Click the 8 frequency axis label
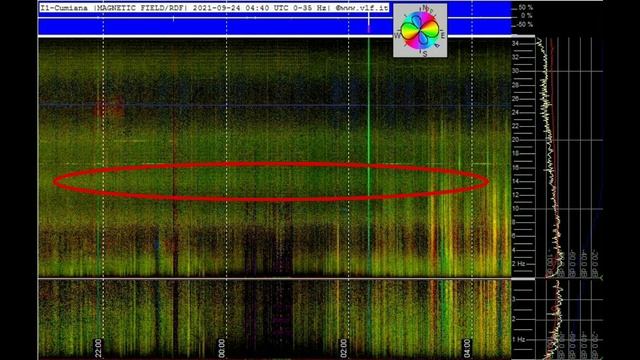The width and height of the screenshot is (640, 360). (x=514, y=222)
